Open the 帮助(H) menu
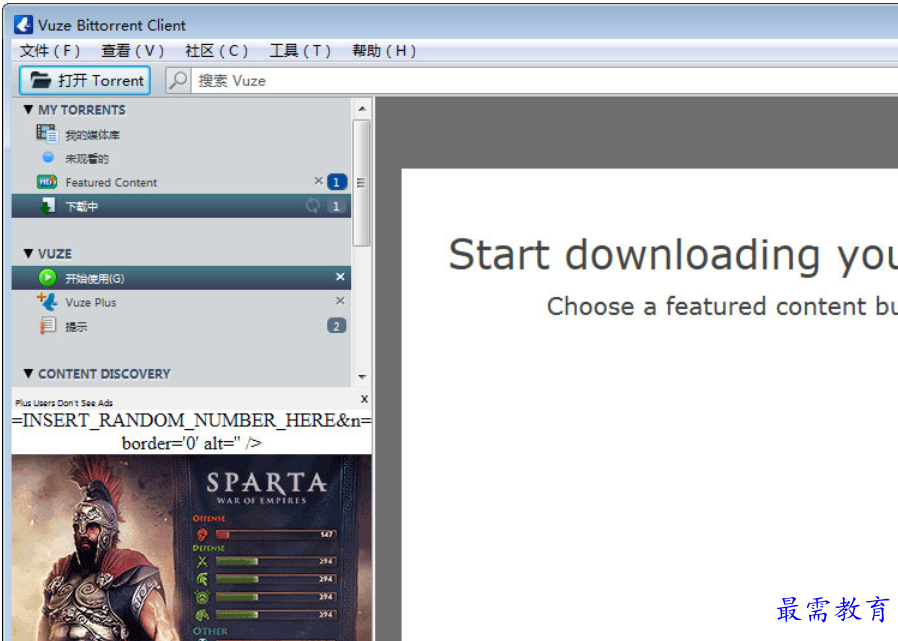The width and height of the screenshot is (898, 641). pos(384,51)
